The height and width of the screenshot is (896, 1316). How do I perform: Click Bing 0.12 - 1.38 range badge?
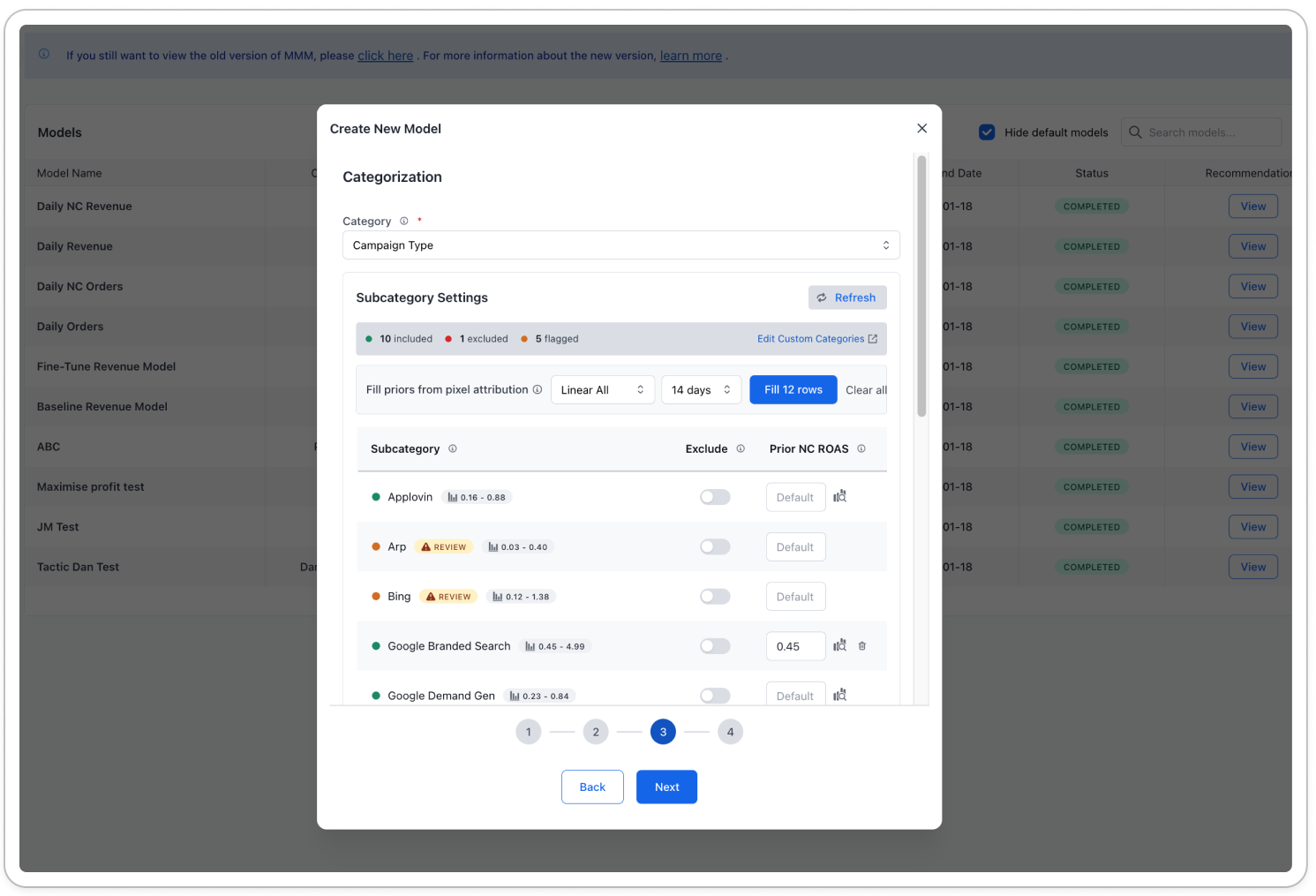coord(521,597)
